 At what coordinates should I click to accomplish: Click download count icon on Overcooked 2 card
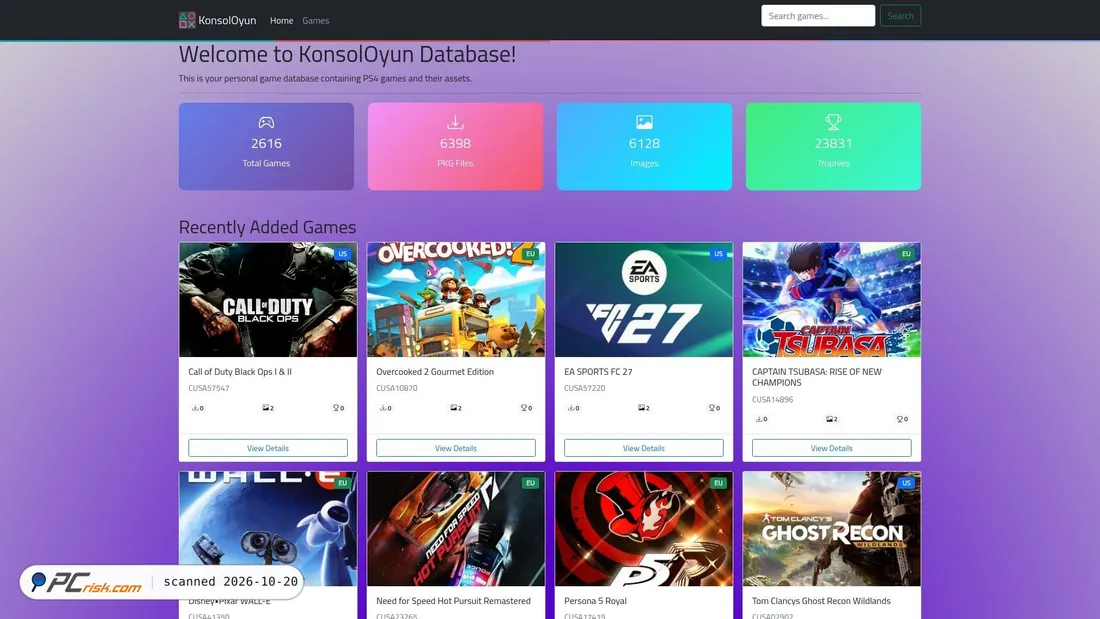point(383,408)
